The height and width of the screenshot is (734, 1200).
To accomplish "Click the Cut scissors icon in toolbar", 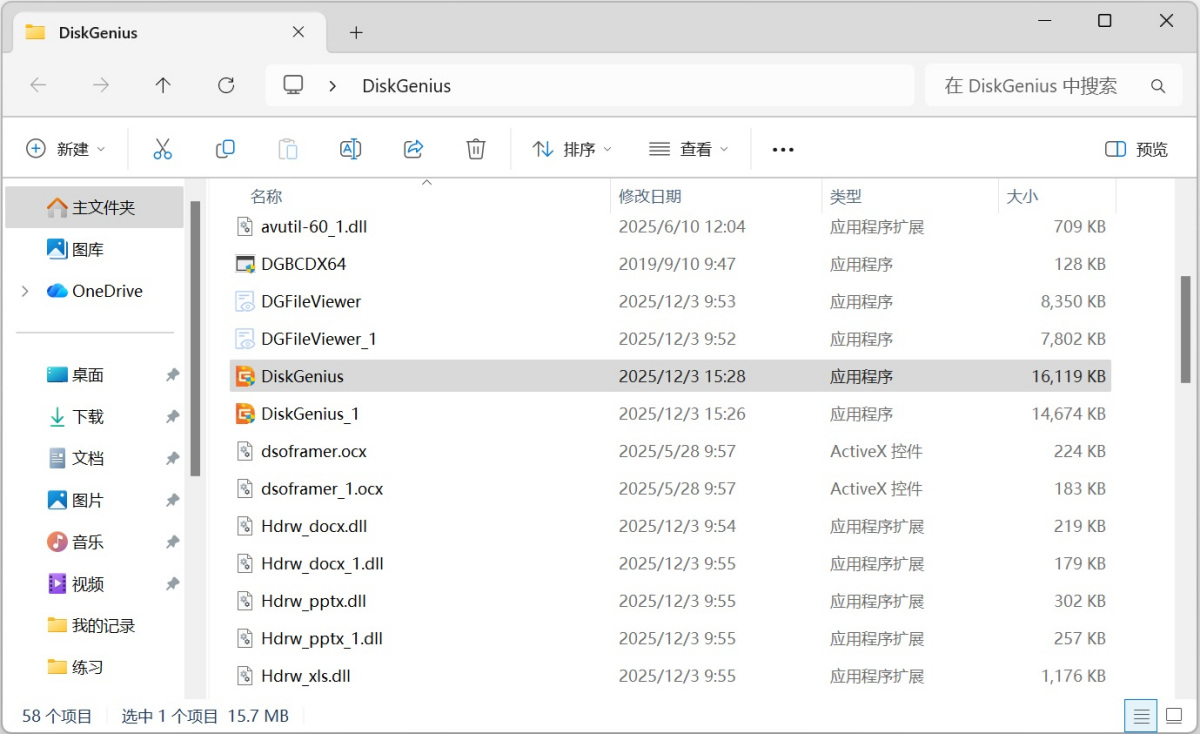I will pos(162,149).
